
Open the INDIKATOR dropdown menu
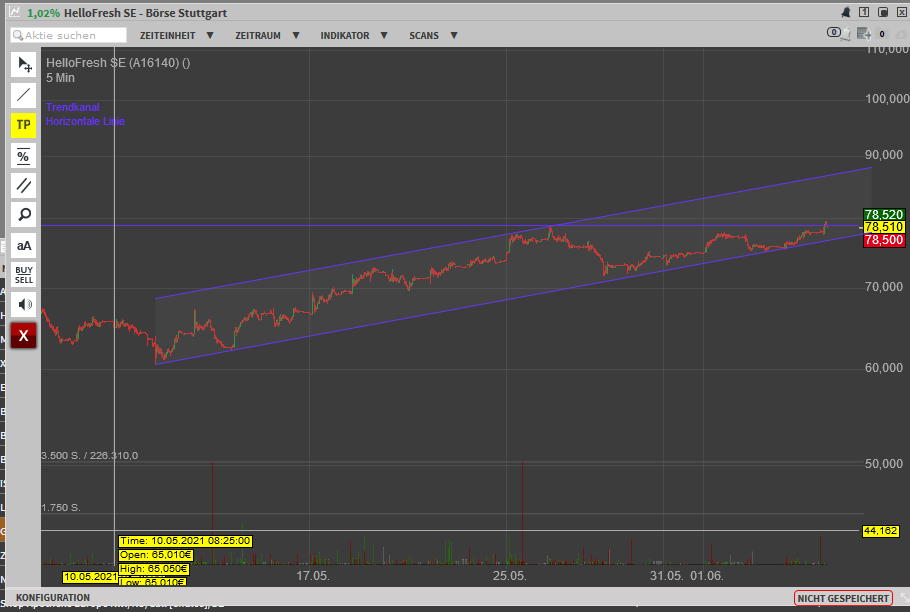pyautogui.click(x=353, y=35)
